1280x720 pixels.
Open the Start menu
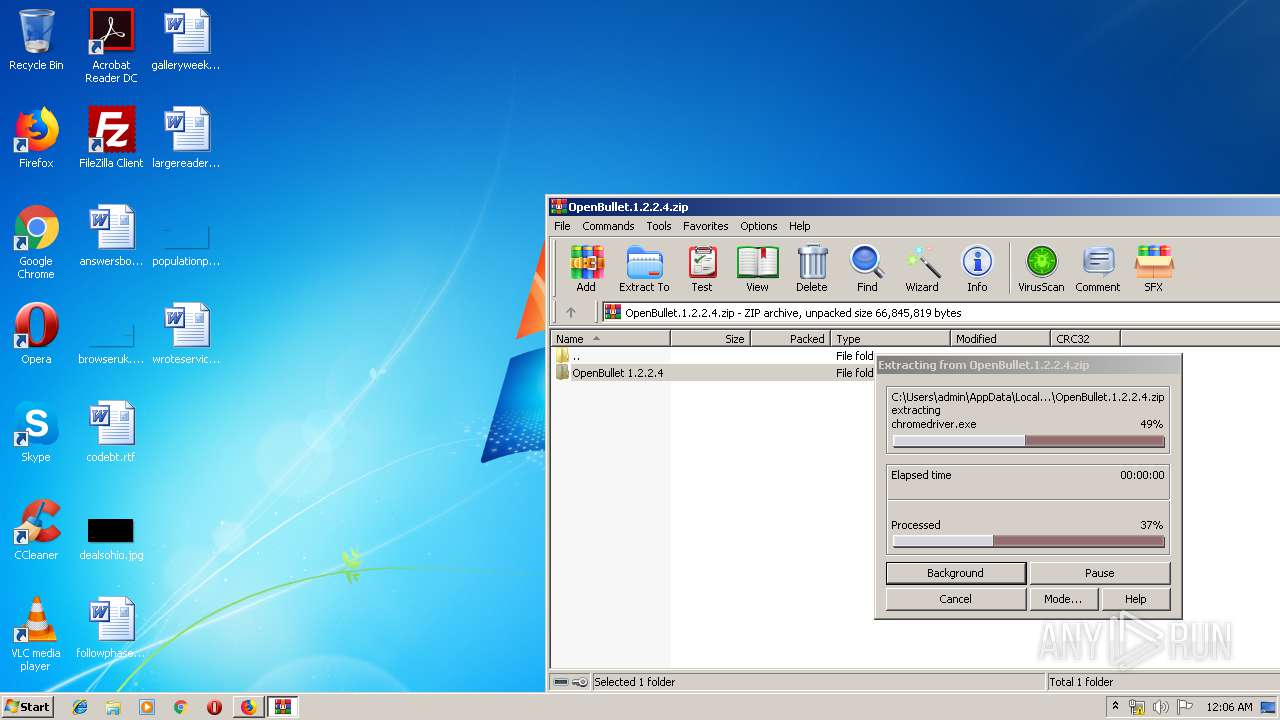pyautogui.click(x=27, y=707)
